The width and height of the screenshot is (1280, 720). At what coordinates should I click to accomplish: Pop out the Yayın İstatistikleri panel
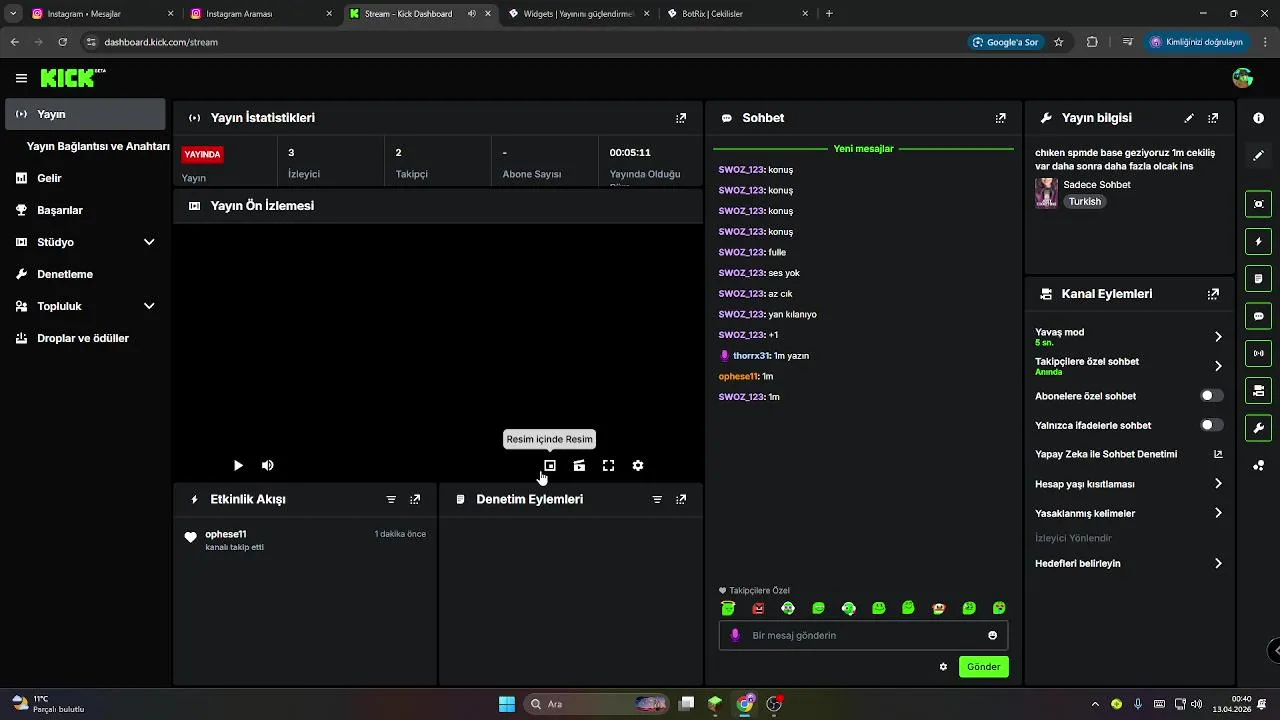681,118
